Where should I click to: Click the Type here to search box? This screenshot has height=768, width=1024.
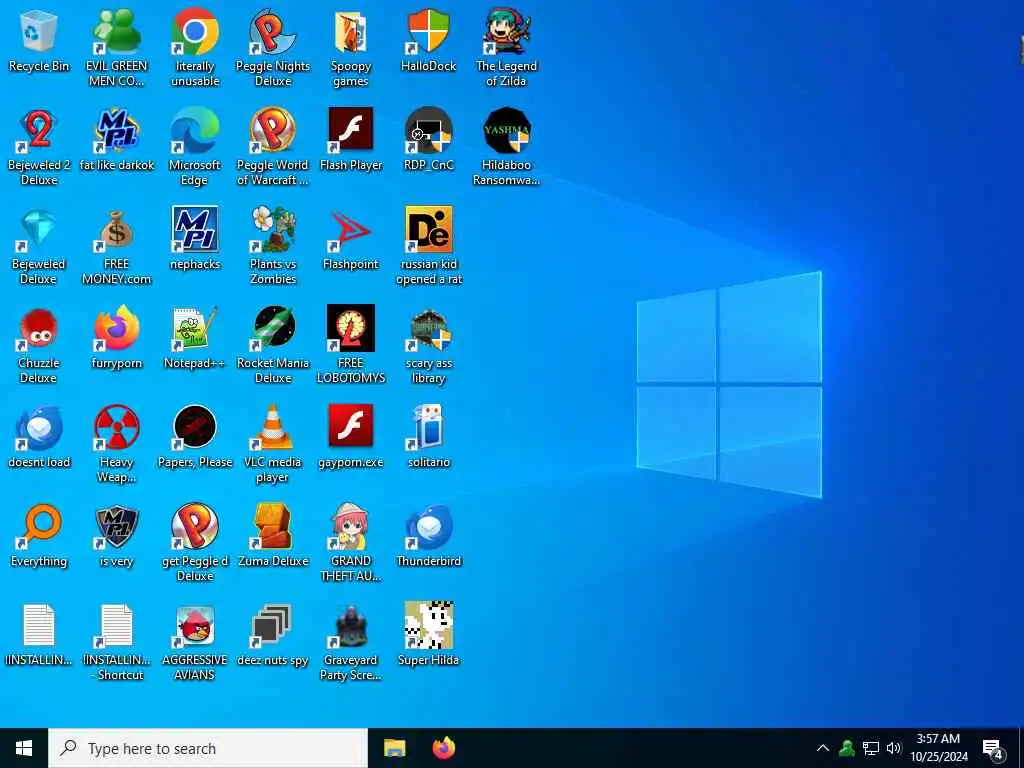coord(208,748)
